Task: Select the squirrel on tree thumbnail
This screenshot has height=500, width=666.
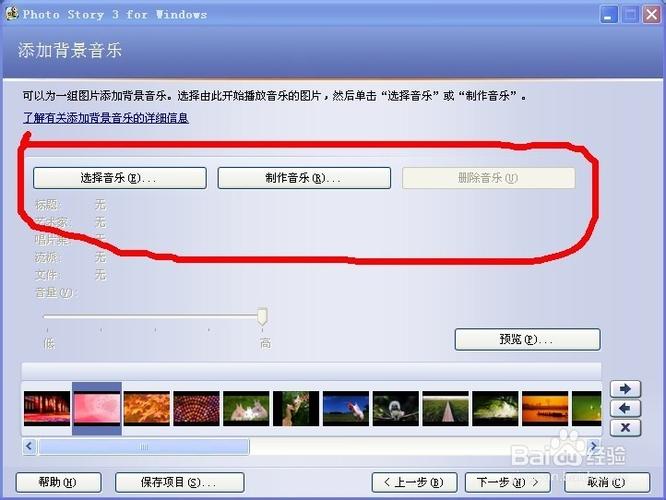Action: [x=296, y=408]
